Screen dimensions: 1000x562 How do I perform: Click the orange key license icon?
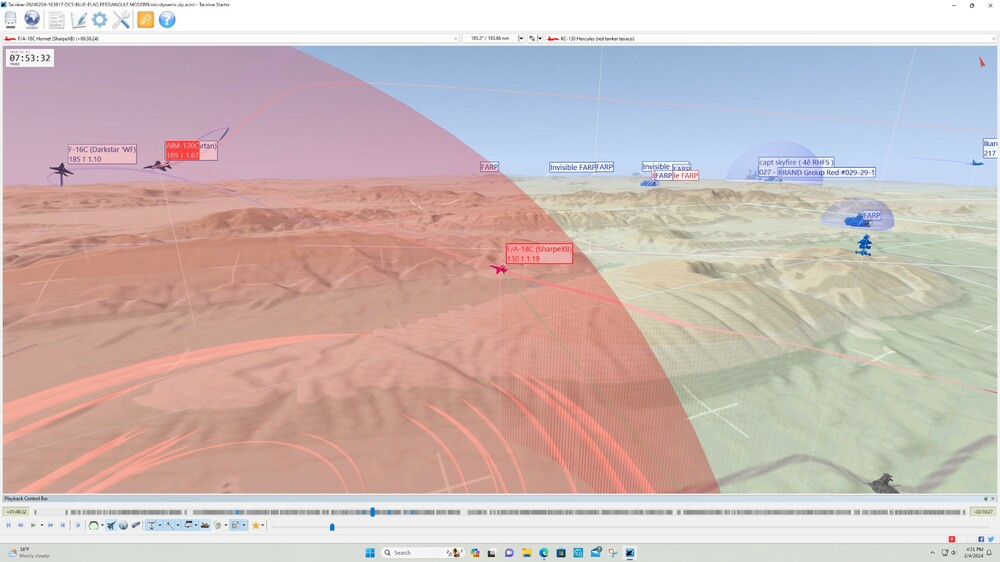click(x=145, y=20)
